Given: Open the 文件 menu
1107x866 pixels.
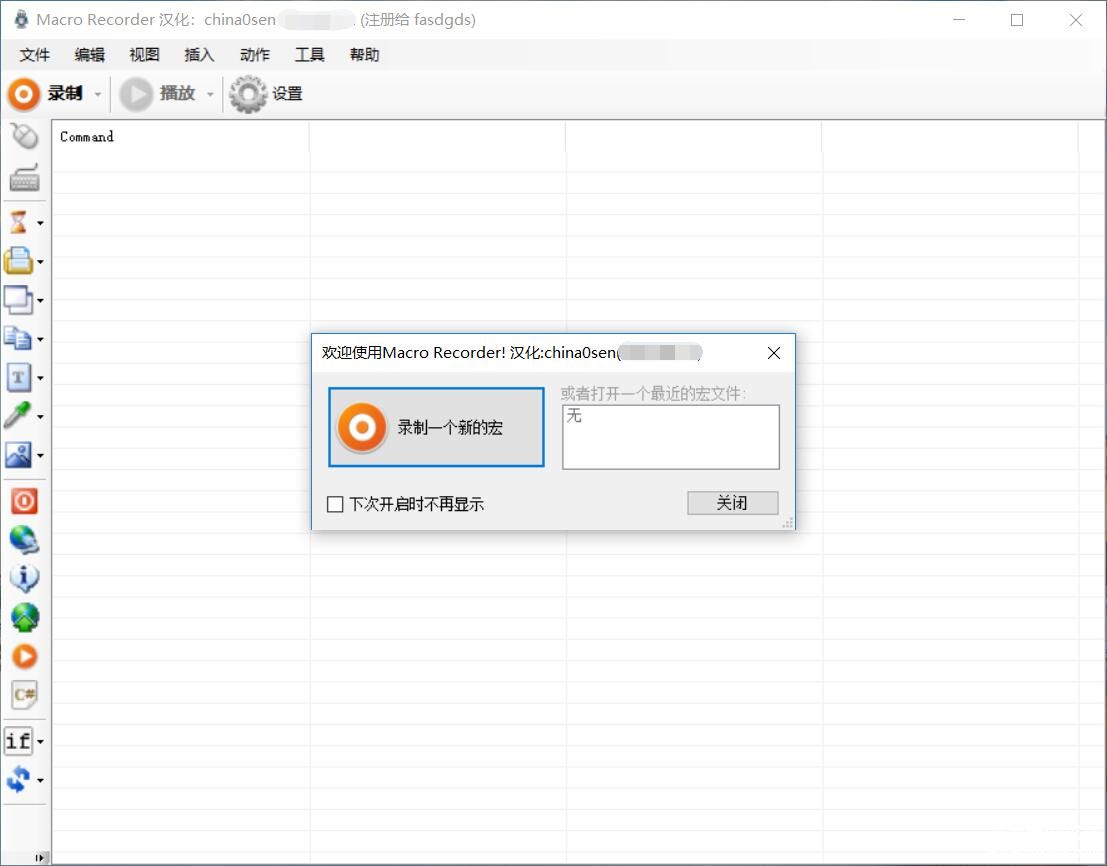Looking at the screenshot, I should coord(35,55).
